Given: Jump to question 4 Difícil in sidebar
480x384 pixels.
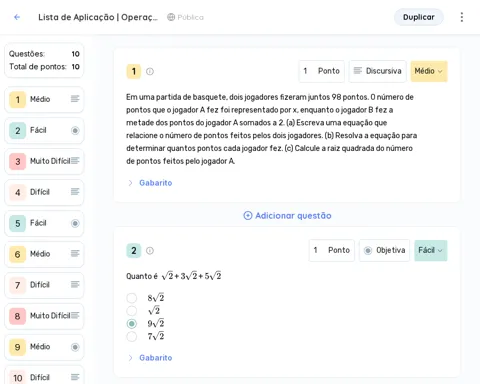Looking at the screenshot, I should (x=44, y=192).
